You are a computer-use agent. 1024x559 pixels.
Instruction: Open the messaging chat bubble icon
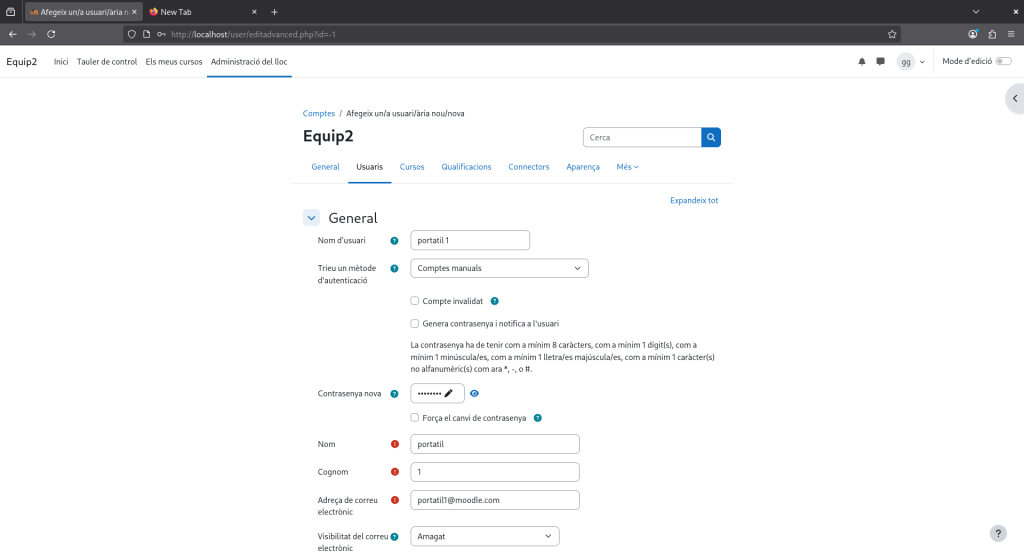[x=880, y=62]
